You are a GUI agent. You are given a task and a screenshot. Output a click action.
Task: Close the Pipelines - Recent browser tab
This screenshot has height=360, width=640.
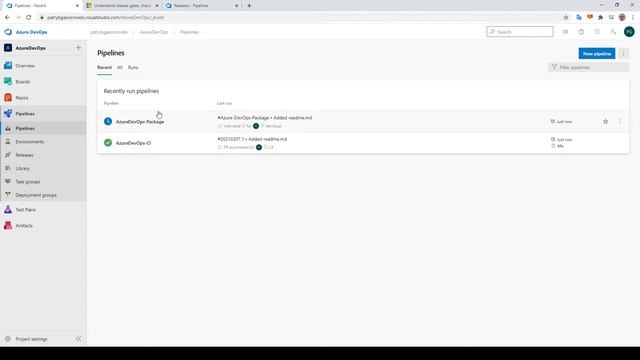(77, 6)
